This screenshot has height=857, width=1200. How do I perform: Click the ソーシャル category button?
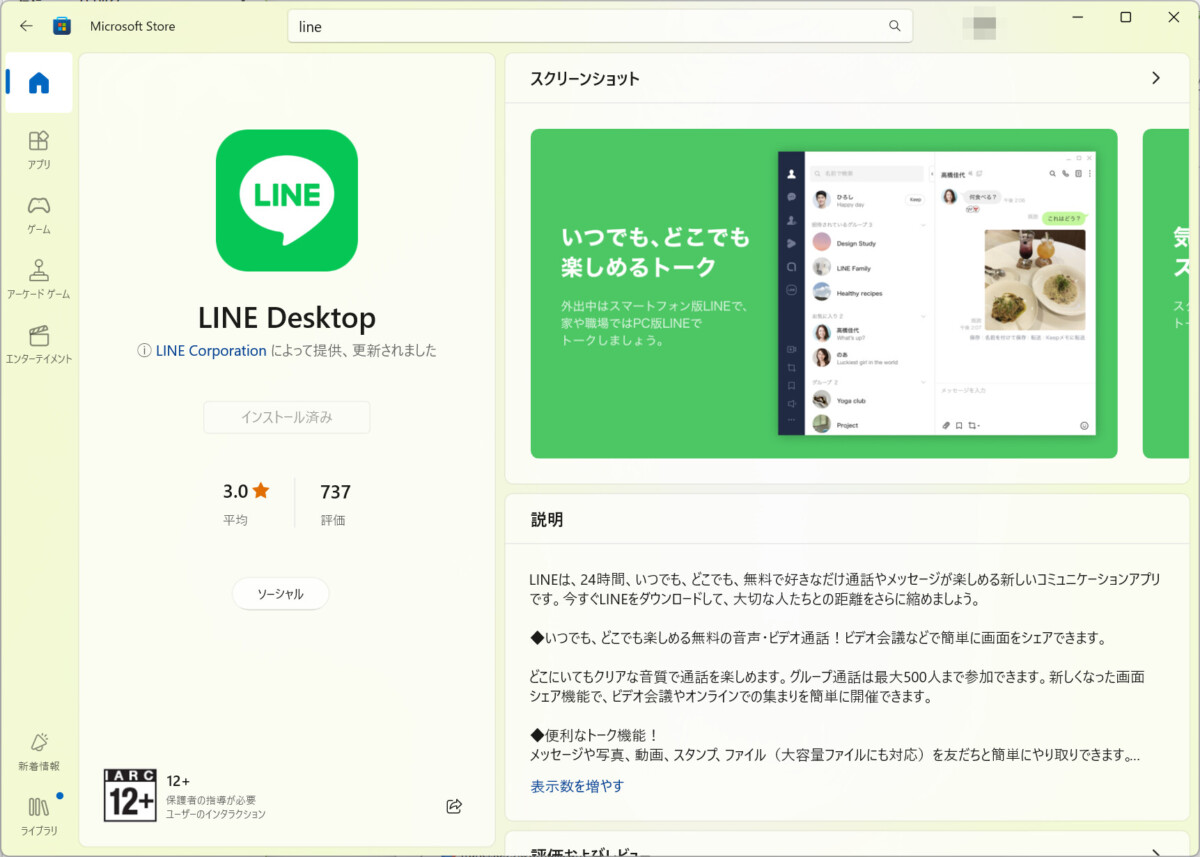(280, 594)
